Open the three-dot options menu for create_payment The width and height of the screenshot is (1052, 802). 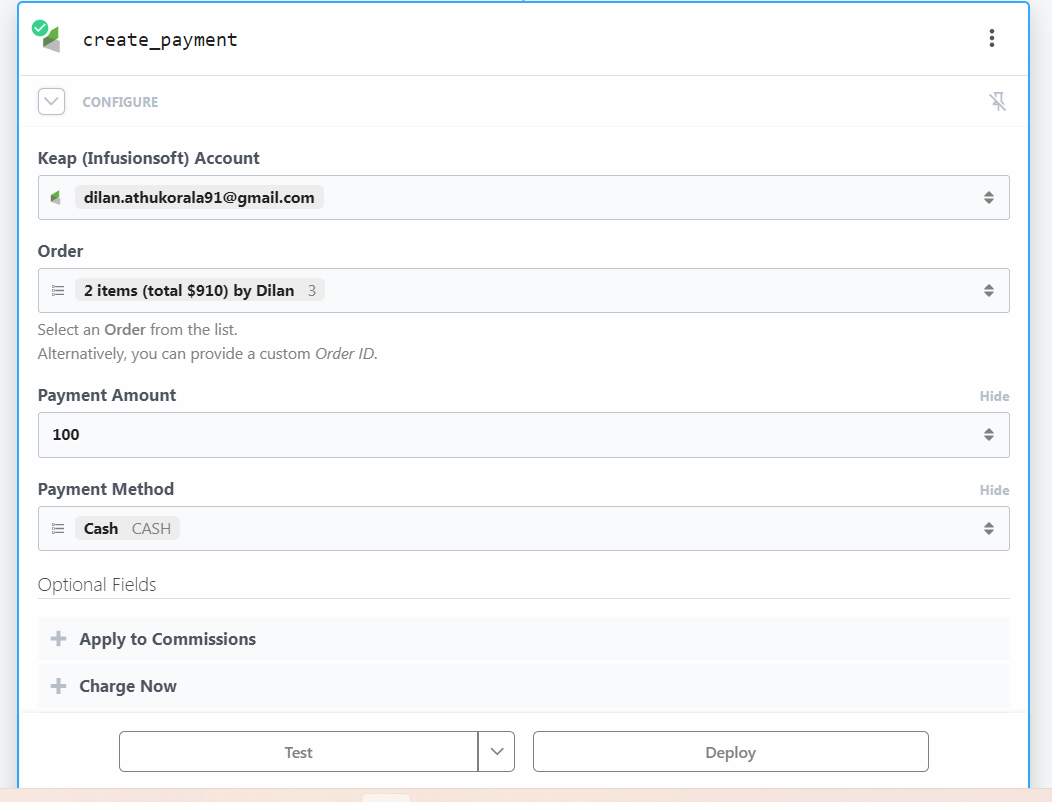tap(991, 38)
